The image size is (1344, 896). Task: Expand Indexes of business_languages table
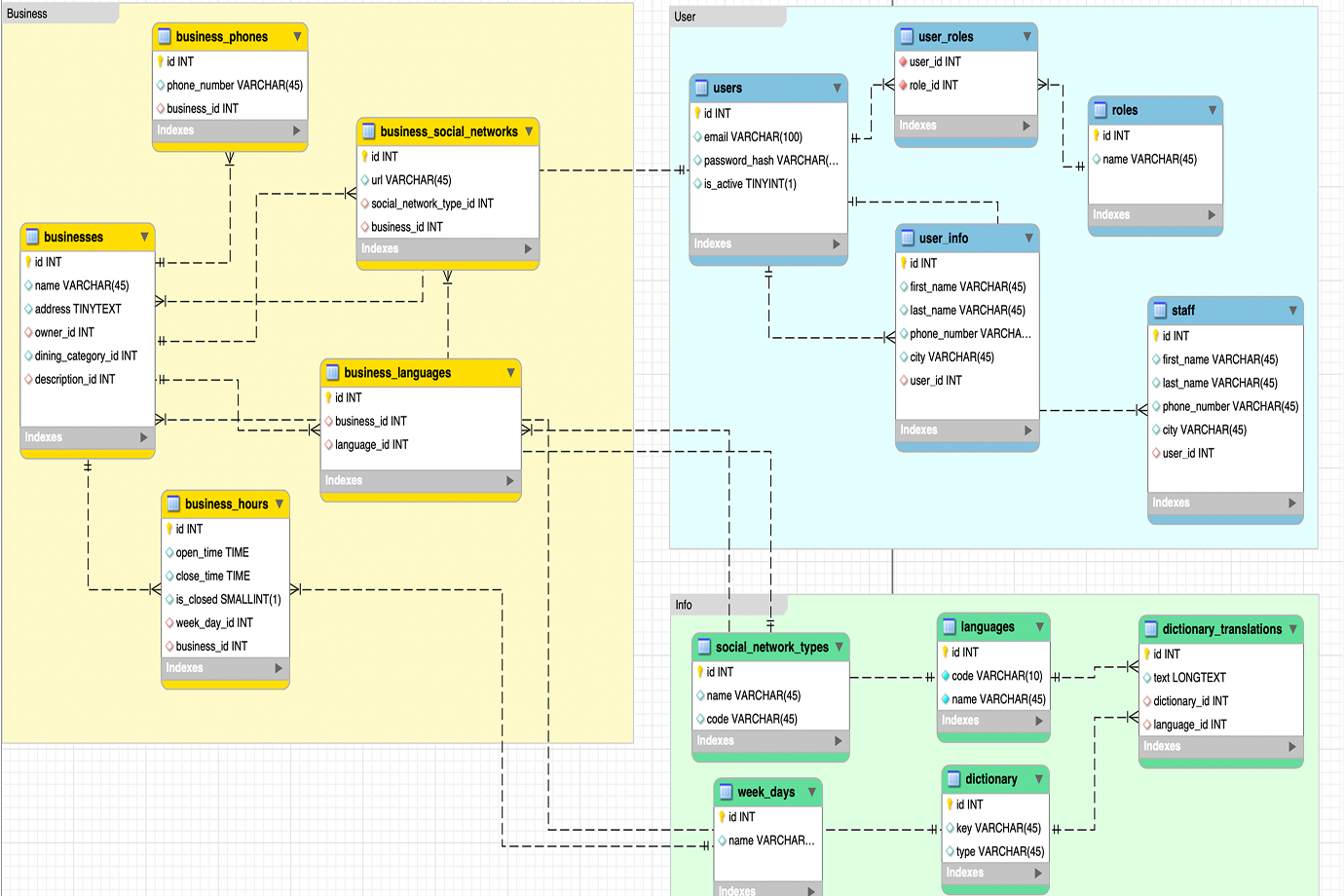tap(510, 480)
